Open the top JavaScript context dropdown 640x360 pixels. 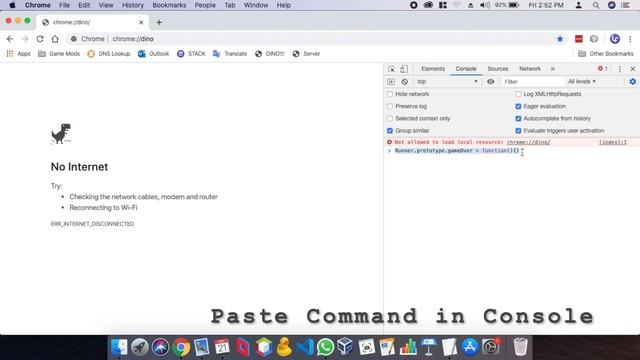[x=447, y=82]
